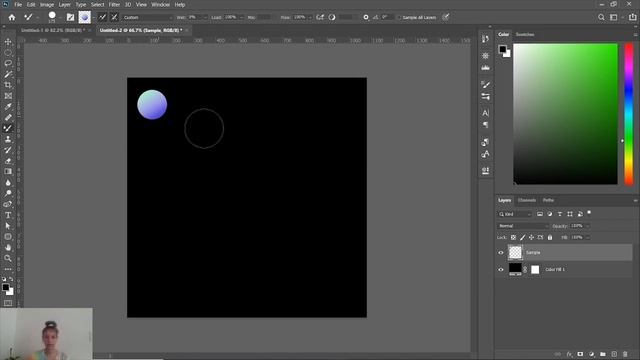
Task: Select the Healing Brush tool
Action: click(x=8, y=118)
